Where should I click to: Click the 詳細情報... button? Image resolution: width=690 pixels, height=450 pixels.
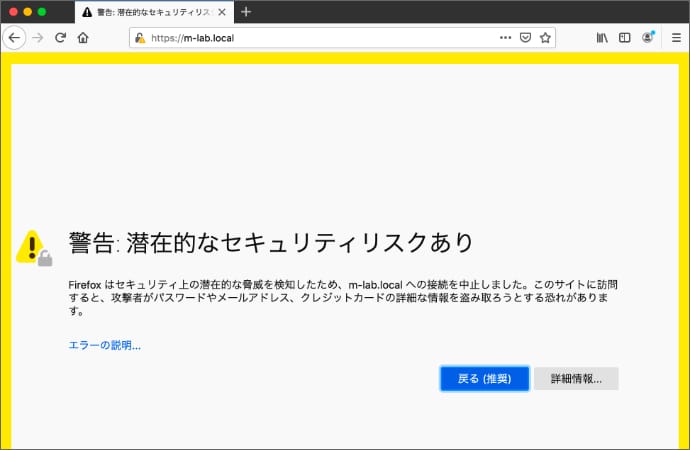576,379
